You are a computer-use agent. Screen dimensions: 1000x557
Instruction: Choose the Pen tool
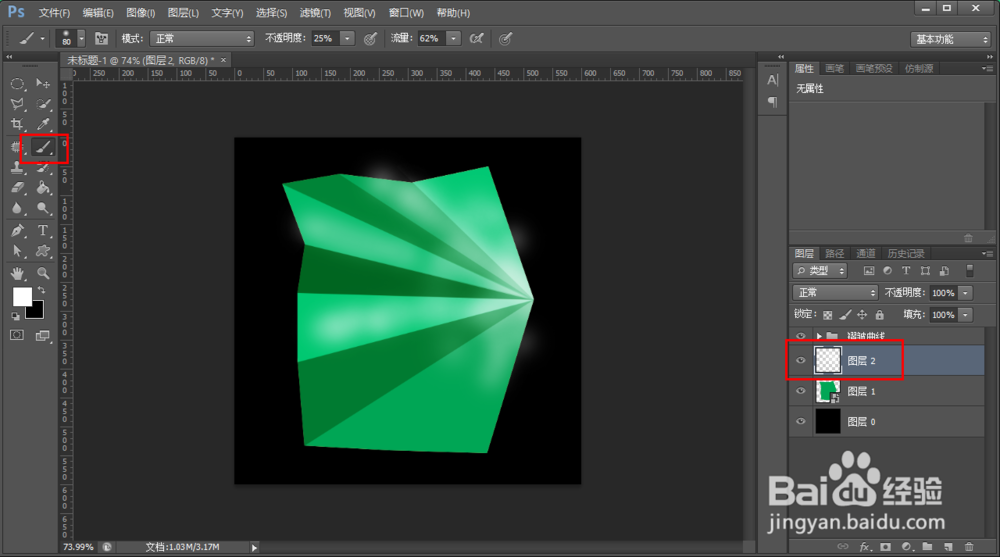pyautogui.click(x=18, y=230)
